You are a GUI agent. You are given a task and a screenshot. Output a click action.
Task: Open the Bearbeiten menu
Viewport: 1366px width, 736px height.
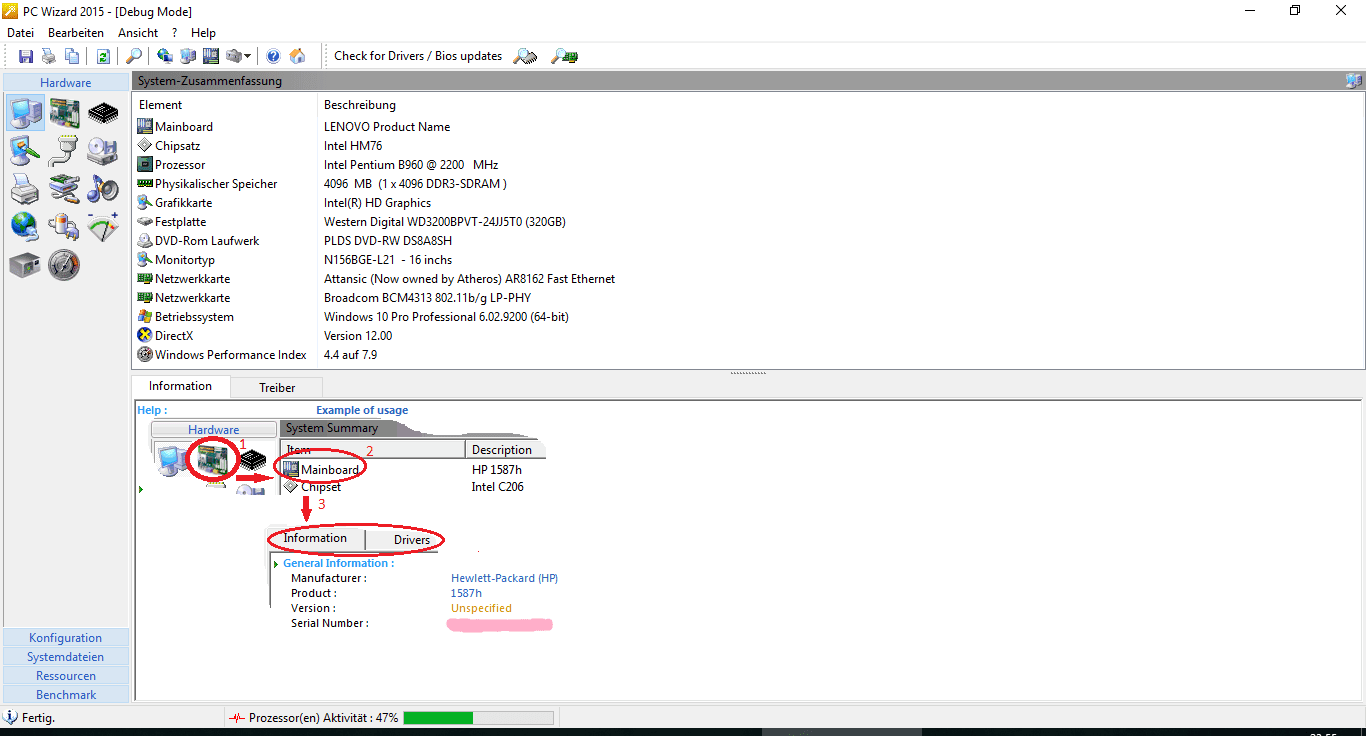[x=76, y=33]
